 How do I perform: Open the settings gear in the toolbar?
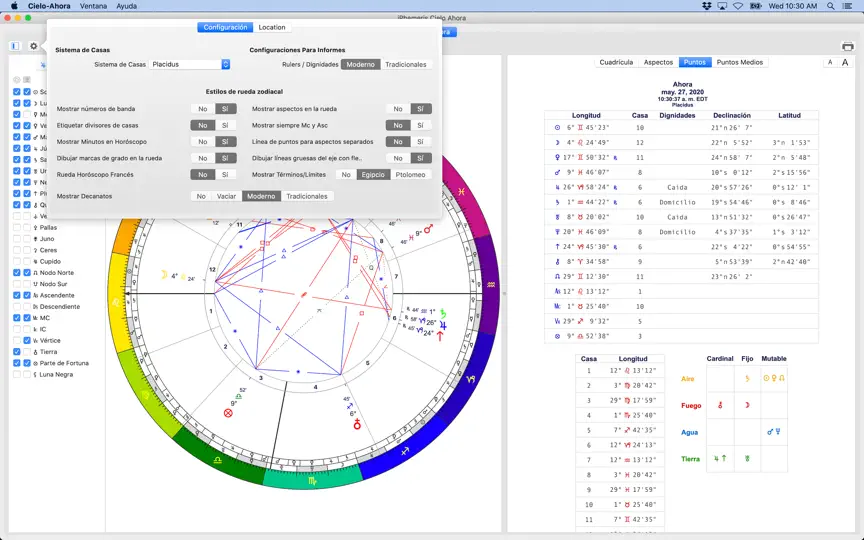point(34,46)
